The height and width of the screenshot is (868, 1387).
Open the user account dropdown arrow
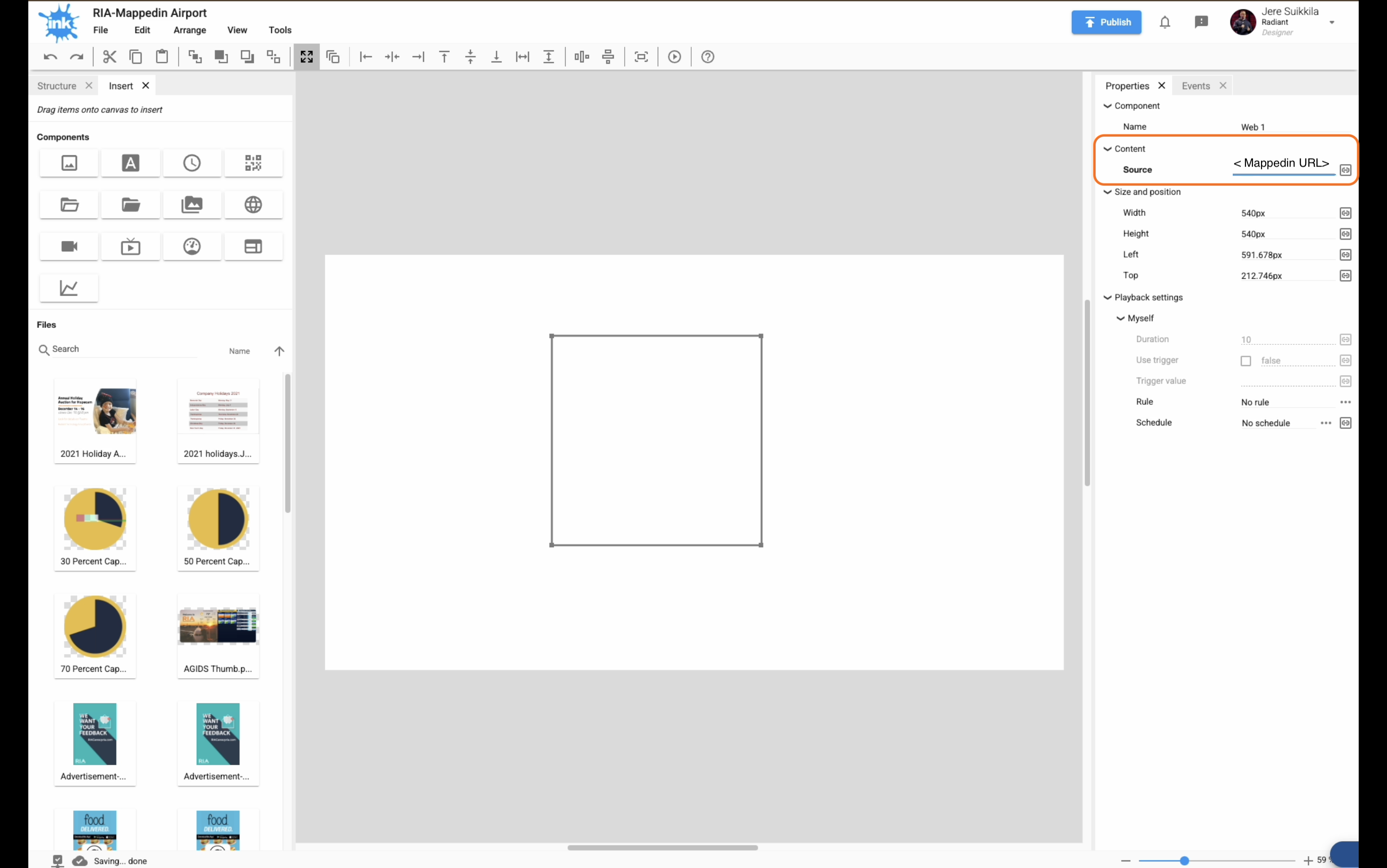pyautogui.click(x=1331, y=22)
